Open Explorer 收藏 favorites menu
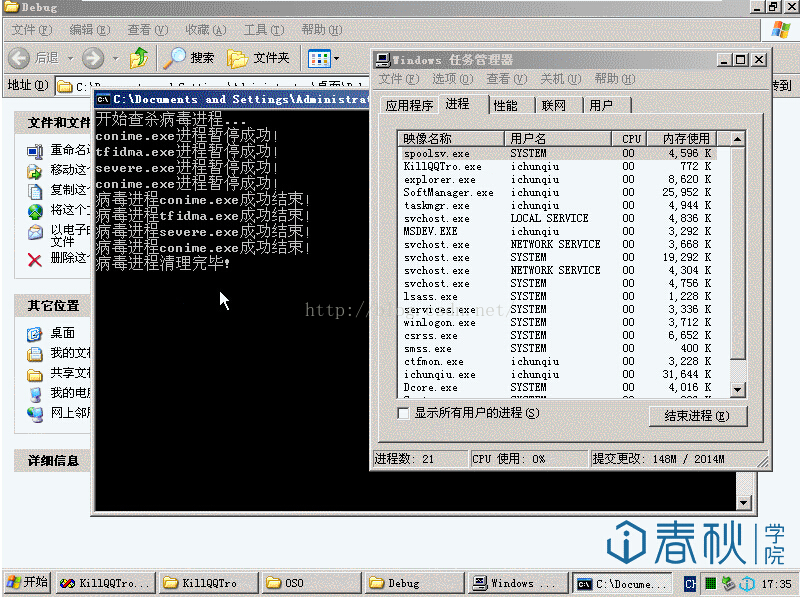Image resolution: width=800 pixels, height=598 pixels. 206,30
